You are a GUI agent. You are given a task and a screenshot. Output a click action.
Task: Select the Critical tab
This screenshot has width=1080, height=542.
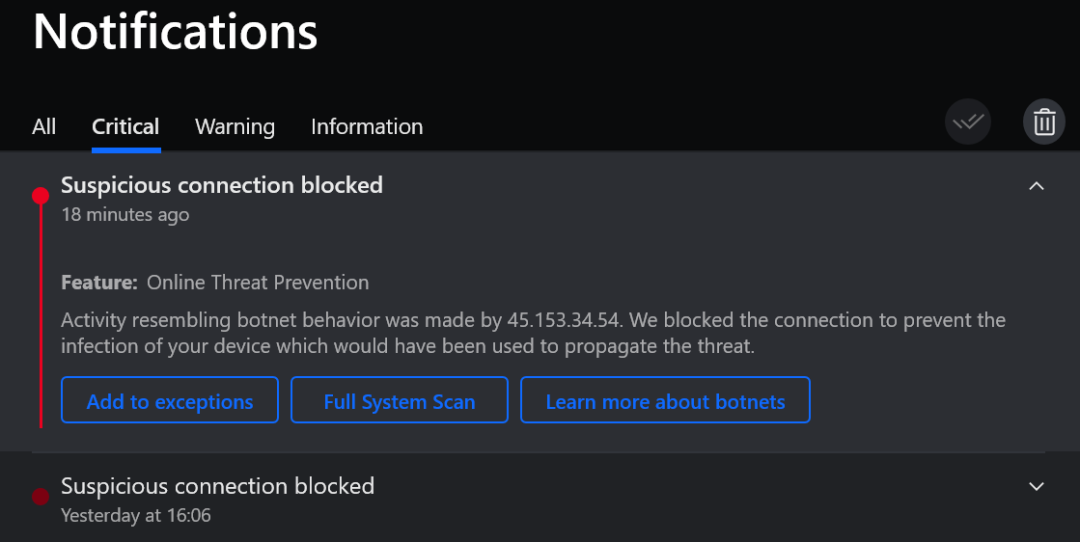click(125, 127)
